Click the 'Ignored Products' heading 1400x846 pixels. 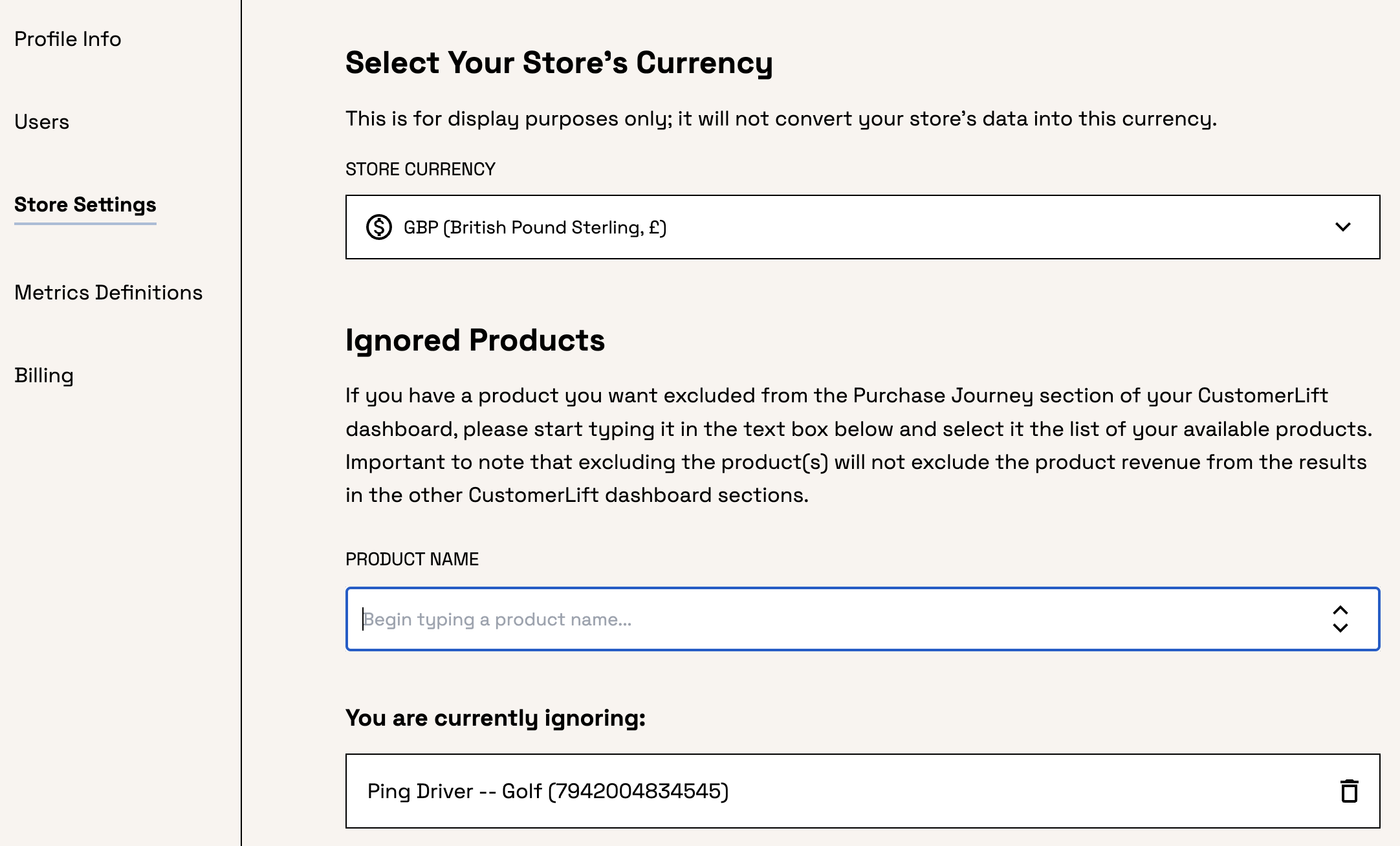pos(475,340)
